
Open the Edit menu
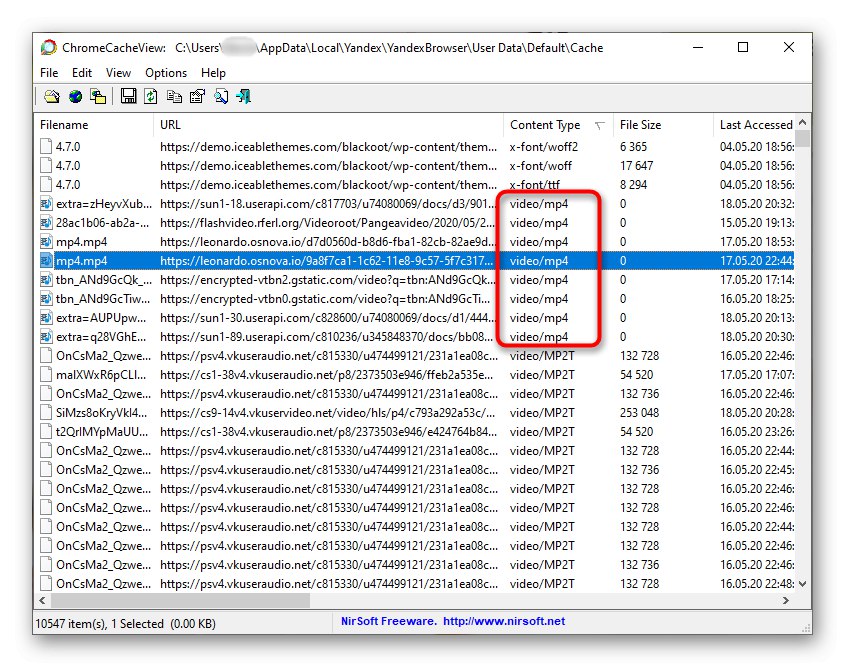(82, 73)
